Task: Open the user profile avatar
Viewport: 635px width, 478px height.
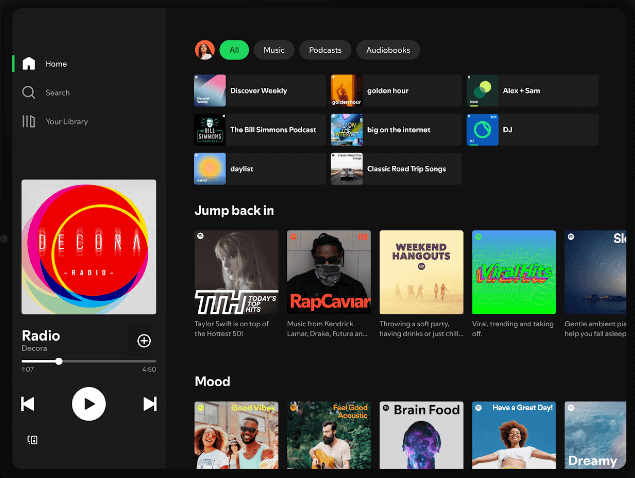Action: pyautogui.click(x=205, y=50)
